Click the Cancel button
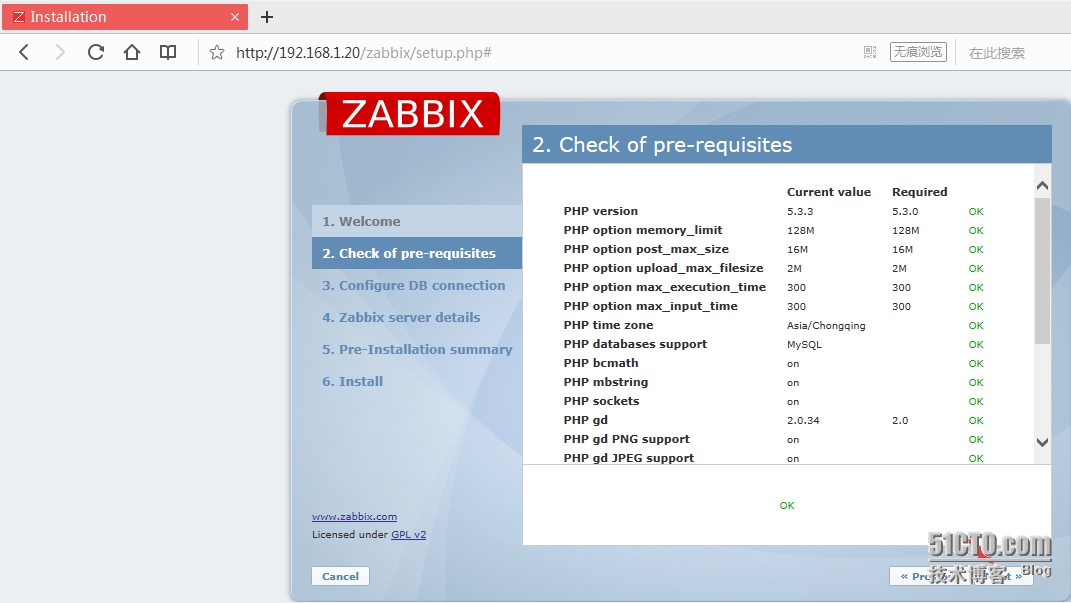Screen dimensions: 1071x603 [x=340, y=576]
